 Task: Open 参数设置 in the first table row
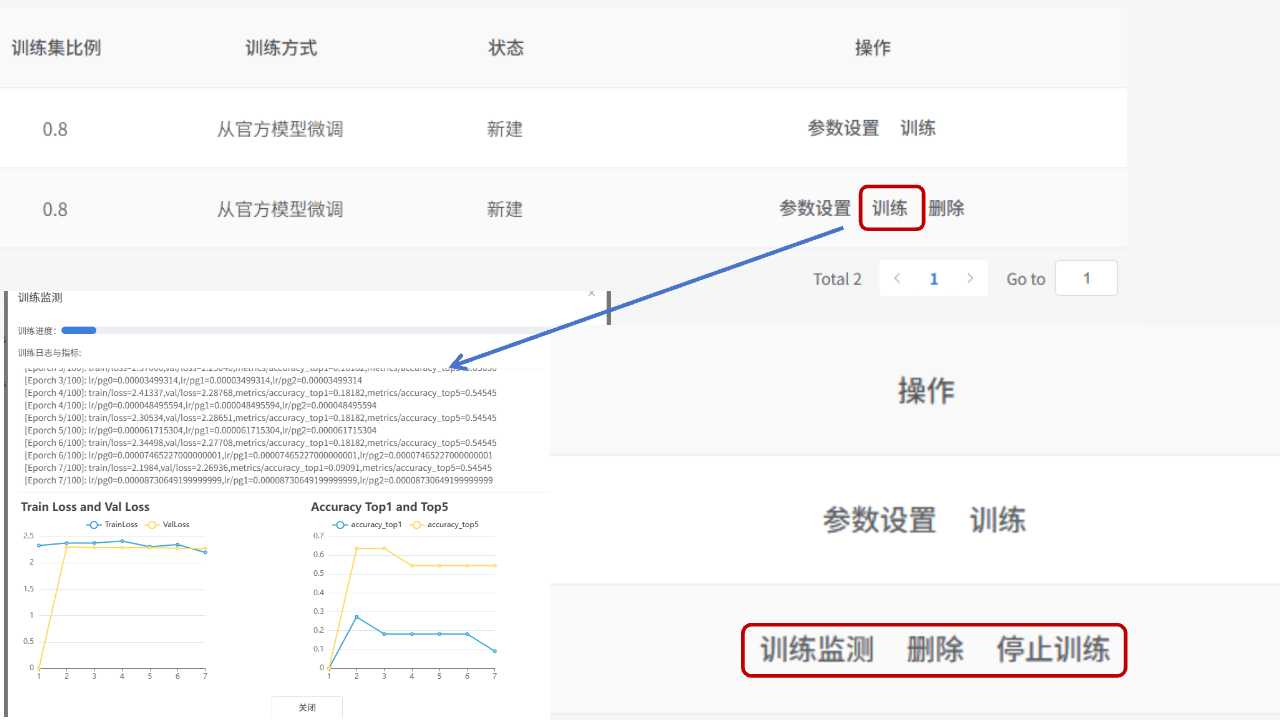pos(843,128)
